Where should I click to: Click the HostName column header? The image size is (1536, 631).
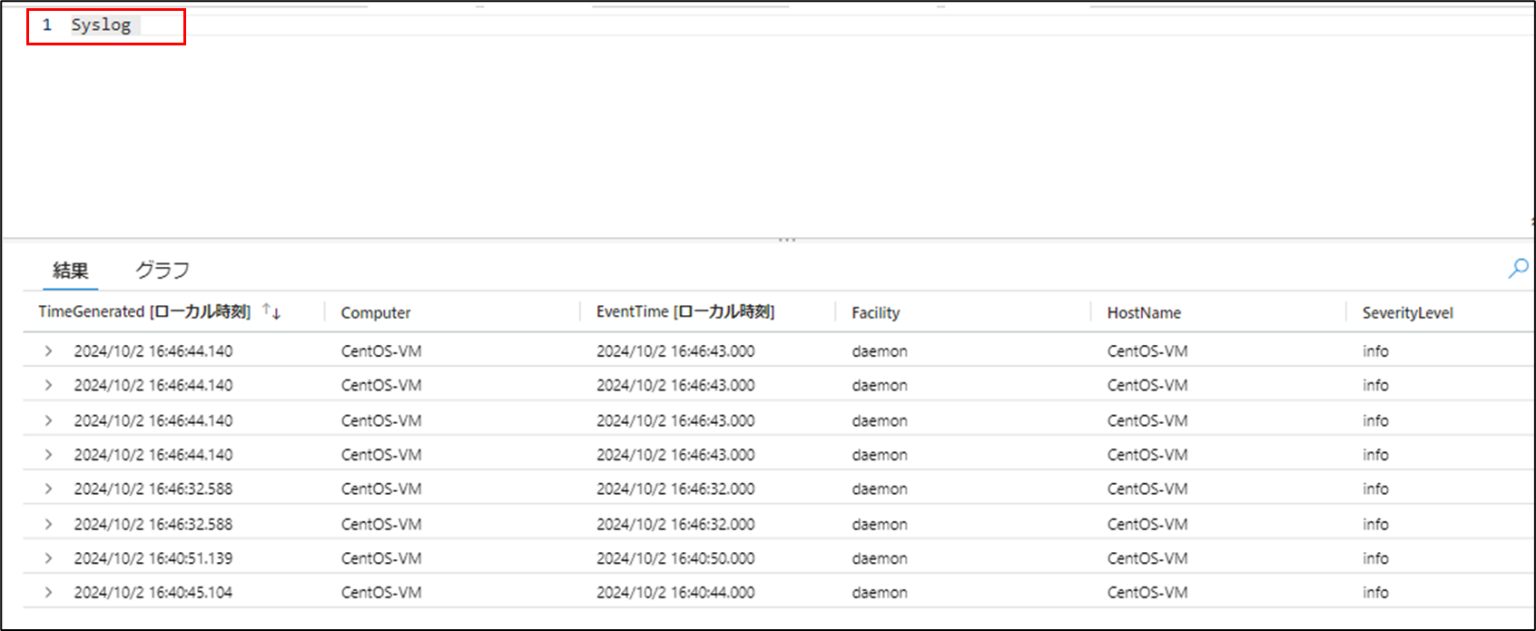(1142, 312)
